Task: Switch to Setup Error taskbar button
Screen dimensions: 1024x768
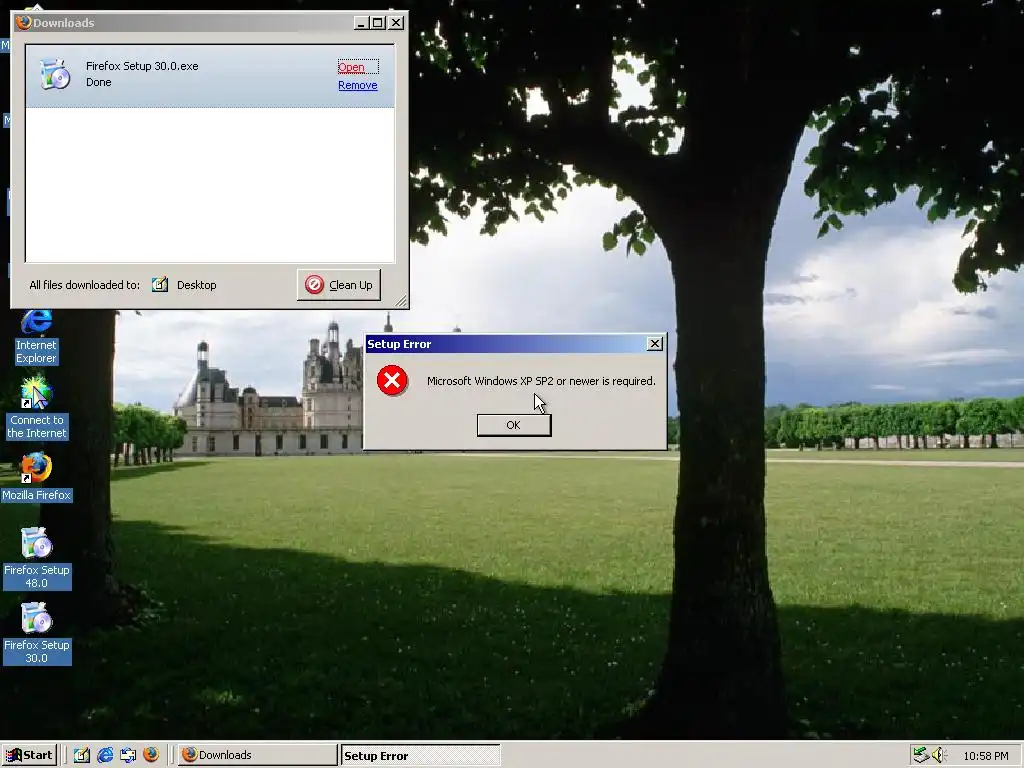Action: (x=420, y=756)
